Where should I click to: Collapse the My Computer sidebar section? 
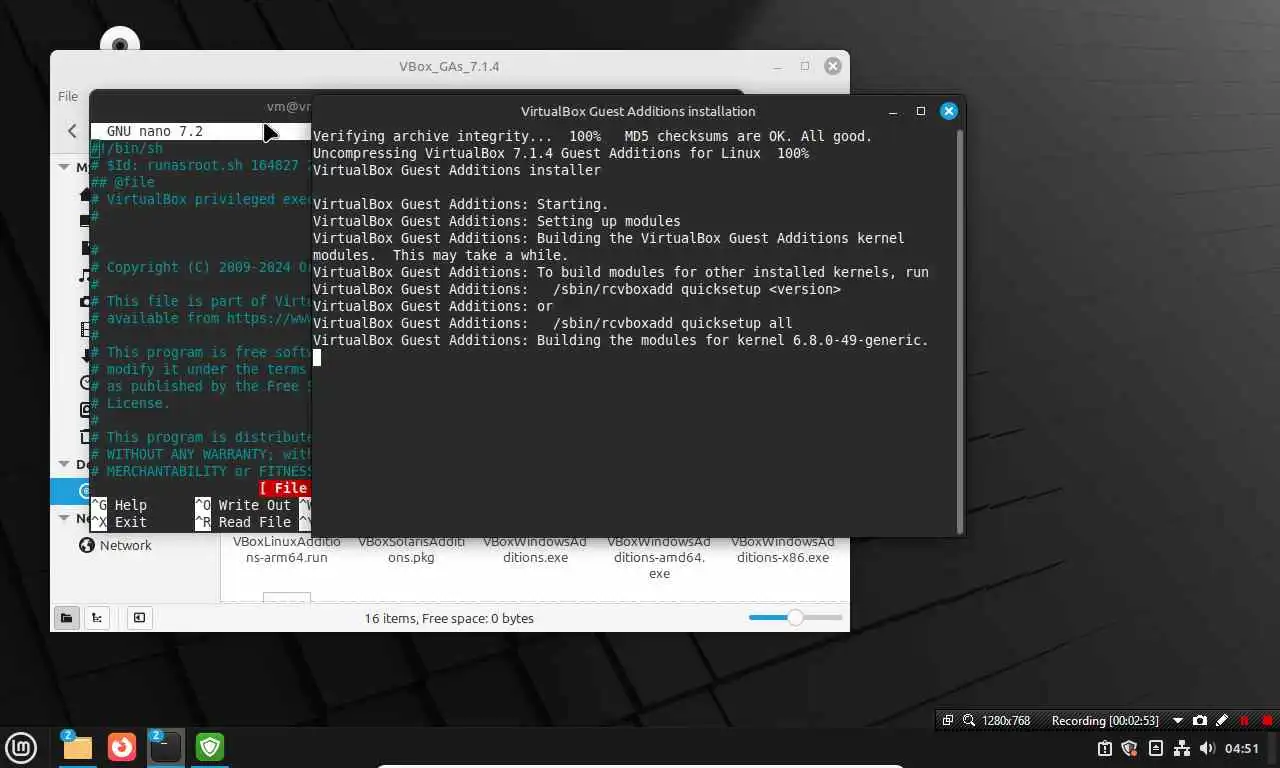pyautogui.click(x=64, y=167)
